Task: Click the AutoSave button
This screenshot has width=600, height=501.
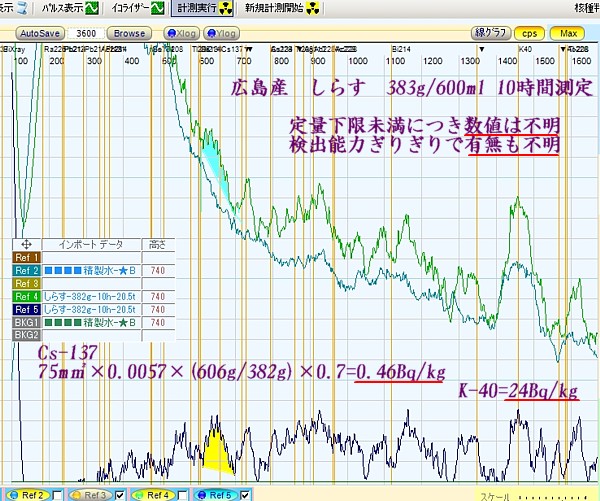Action: [40, 33]
